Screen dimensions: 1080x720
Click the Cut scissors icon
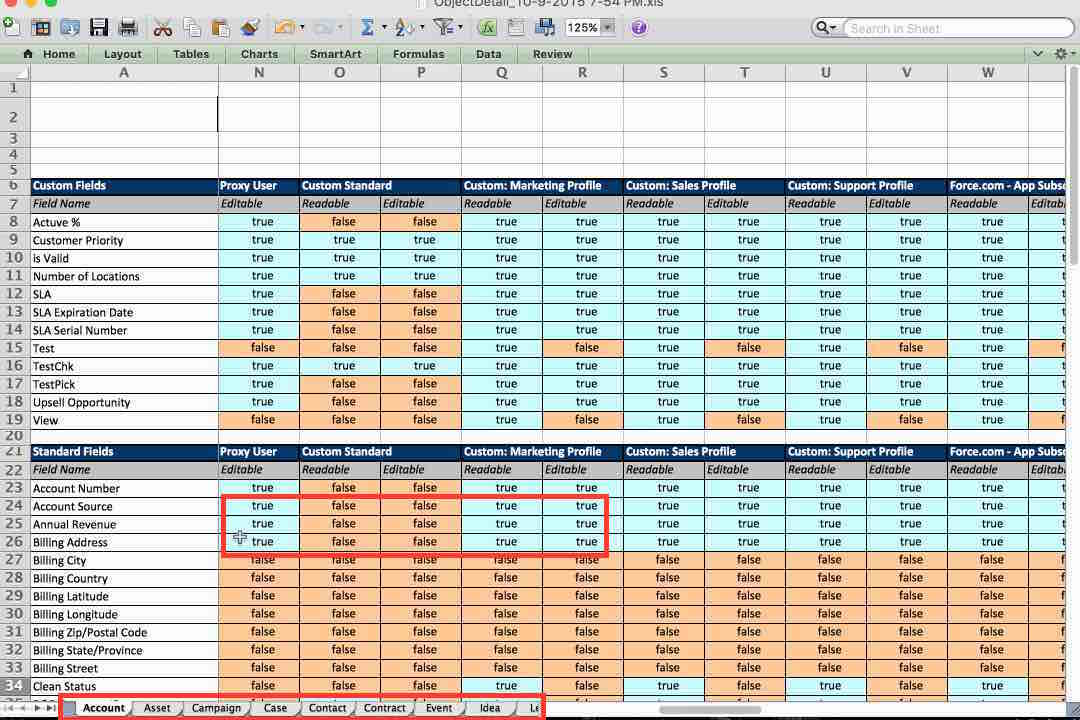point(163,28)
